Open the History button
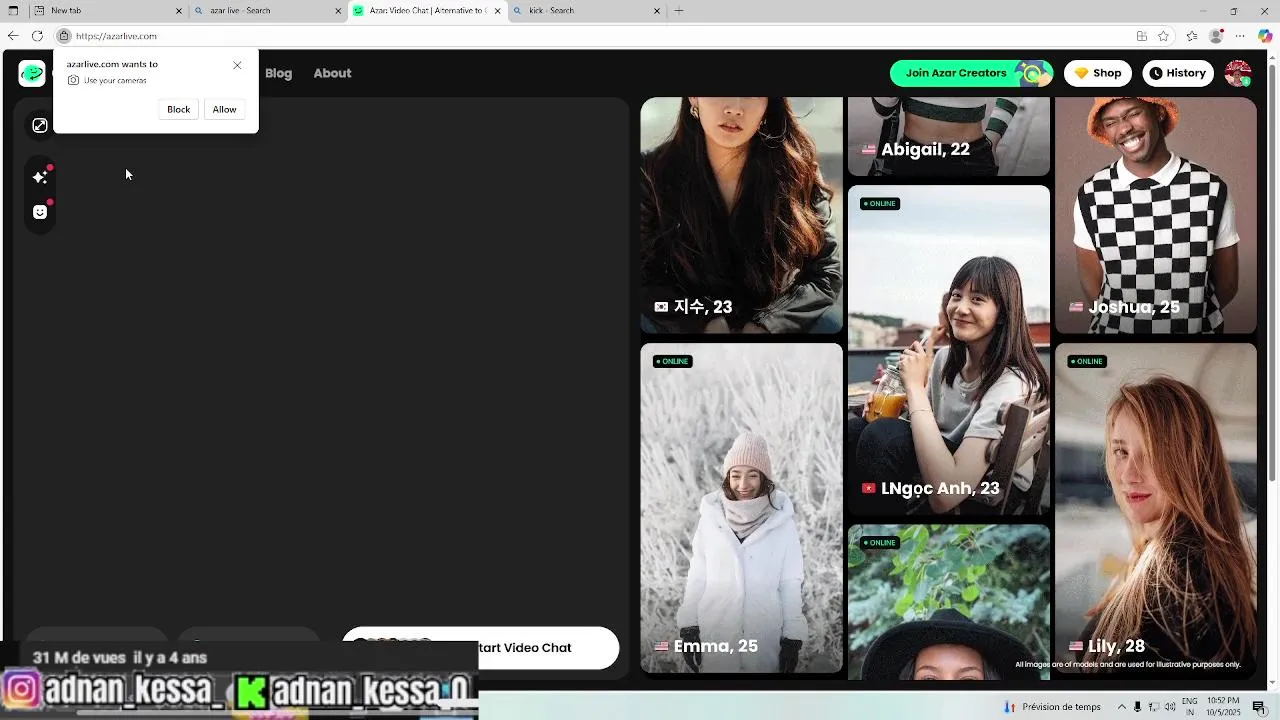This screenshot has width=1280, height=720. 1177,73
